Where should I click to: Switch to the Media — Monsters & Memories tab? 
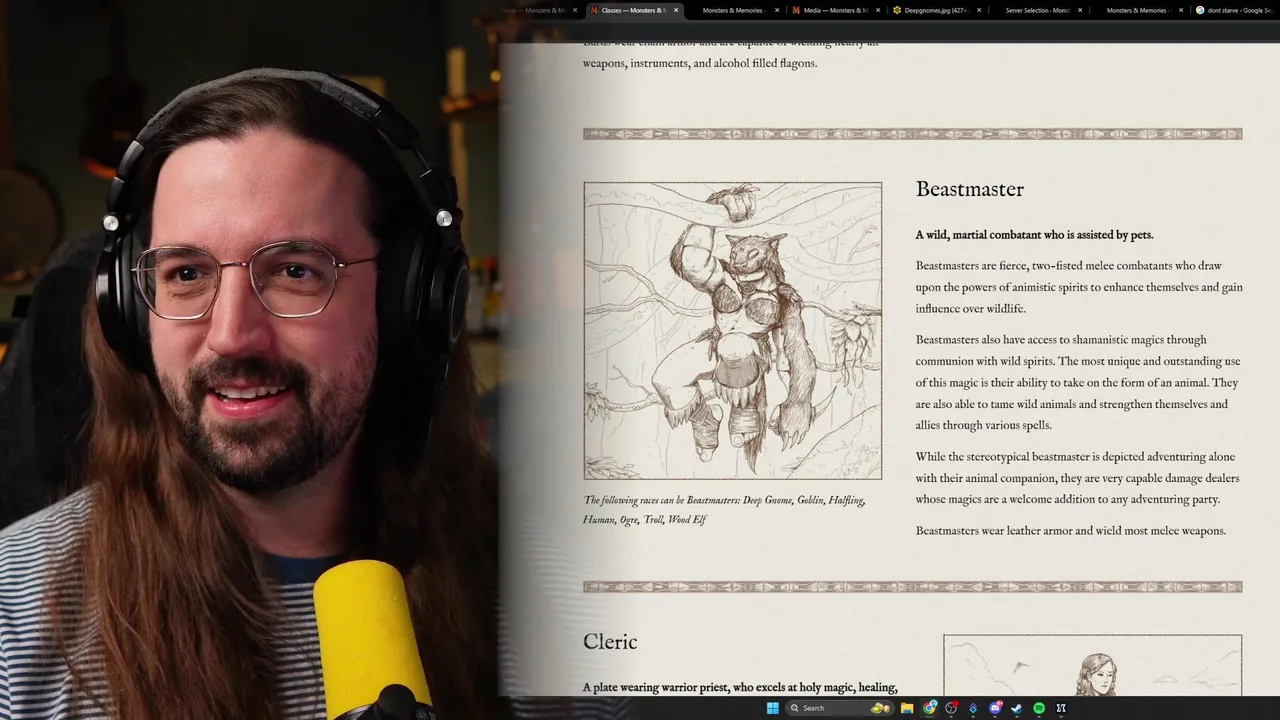tap(835, 10)
